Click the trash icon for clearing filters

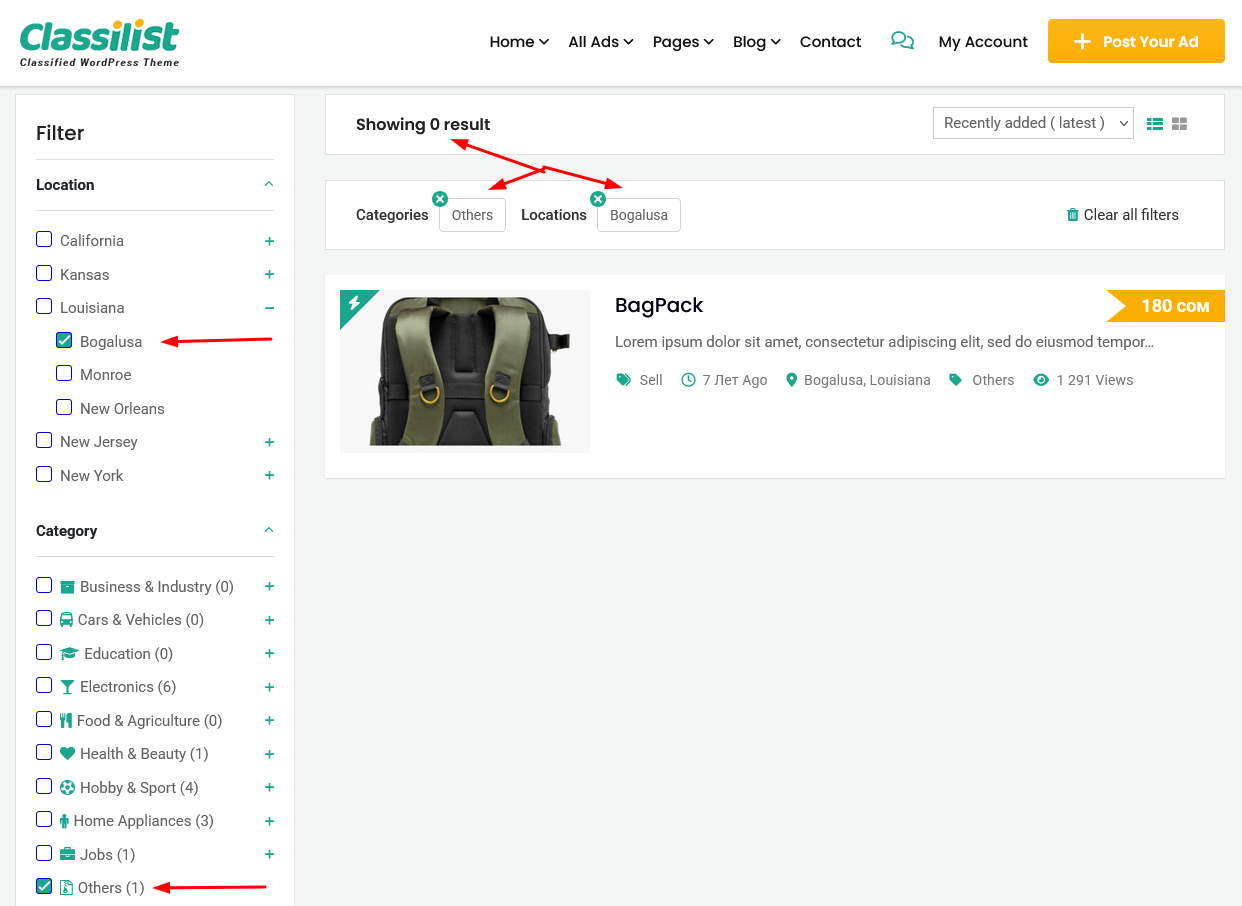coord(1073,215)
